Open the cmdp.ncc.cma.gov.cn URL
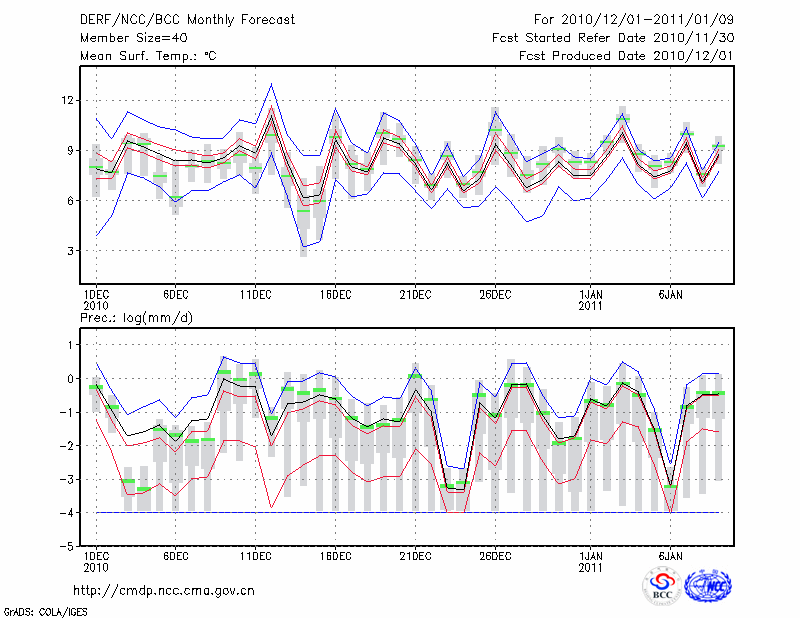 point(164,590)
